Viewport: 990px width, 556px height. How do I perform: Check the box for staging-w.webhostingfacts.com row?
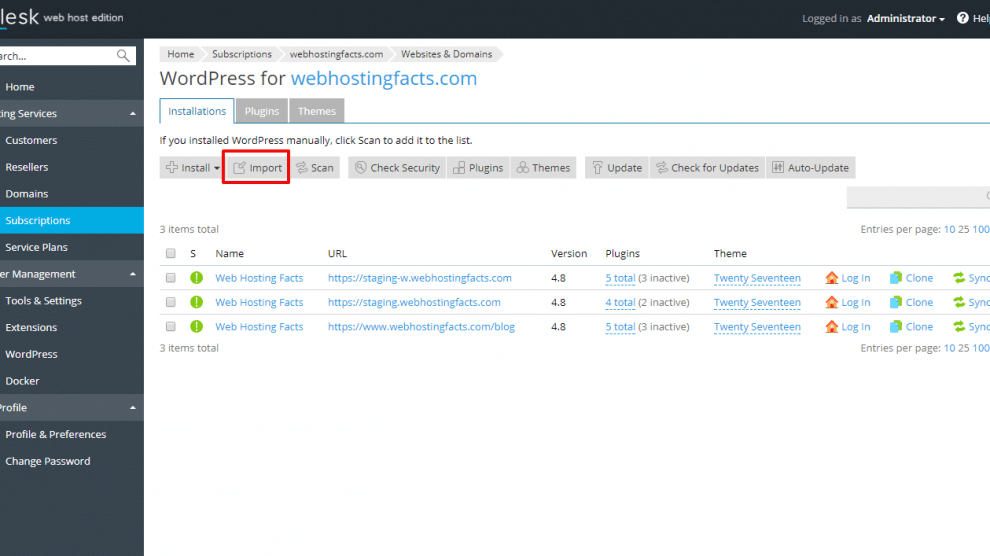(170, 278)
